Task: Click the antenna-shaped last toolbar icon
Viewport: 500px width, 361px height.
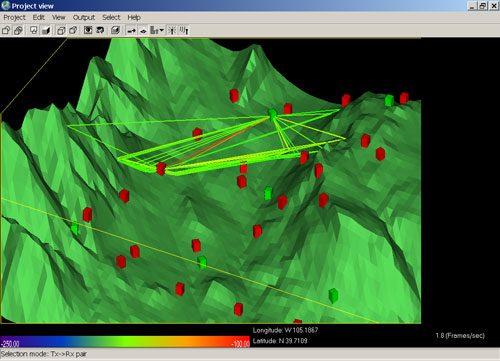Action: click(x=184, y=31)
